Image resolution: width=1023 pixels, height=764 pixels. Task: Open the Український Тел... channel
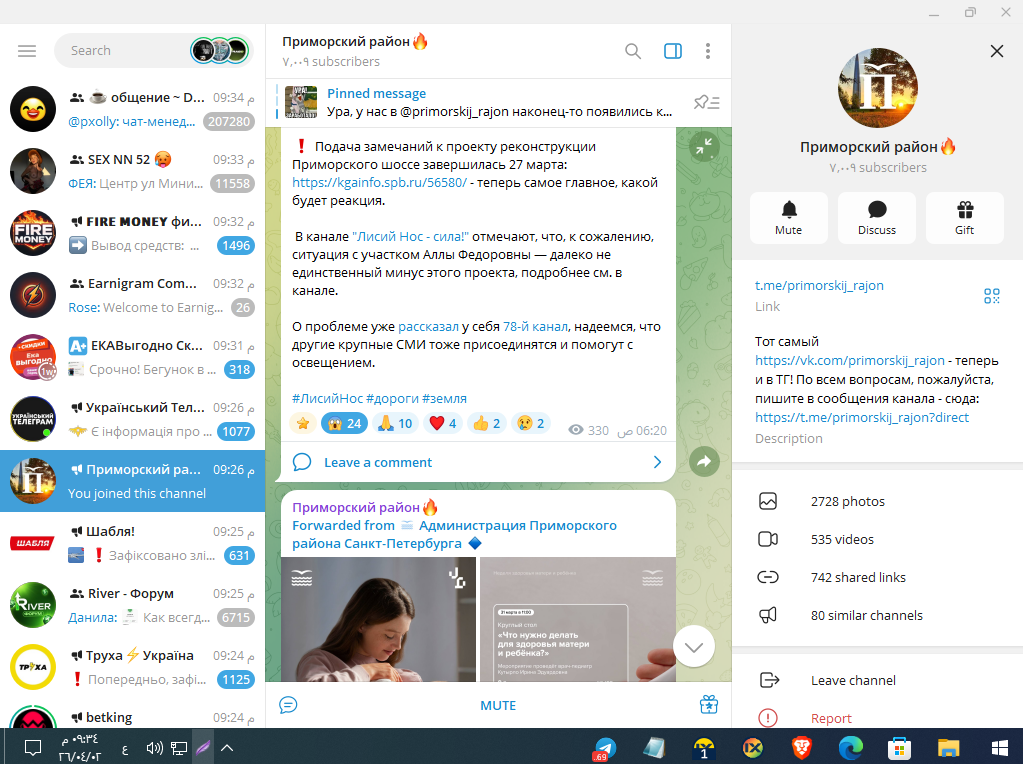(132, 419)
